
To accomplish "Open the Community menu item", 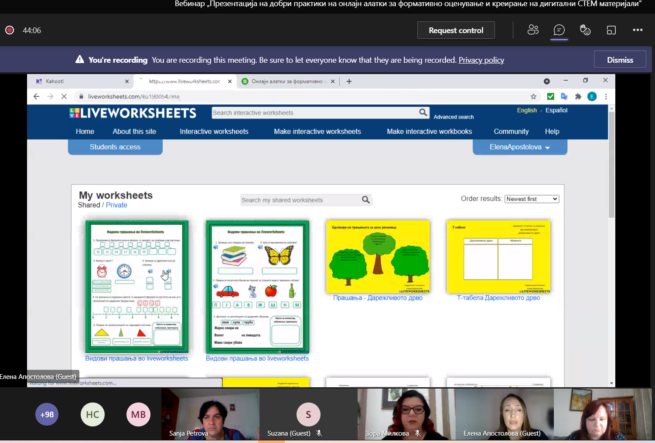I will (511, 131).
